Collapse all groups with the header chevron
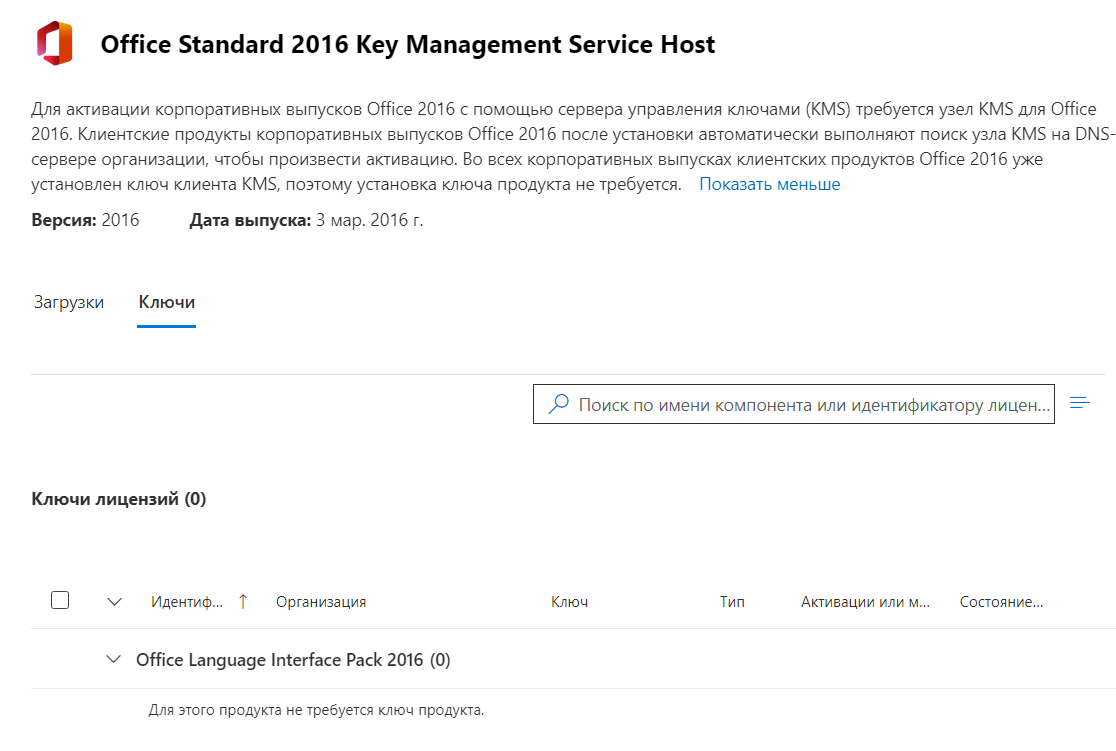1116x751 pixels. [x=114, y=601]
